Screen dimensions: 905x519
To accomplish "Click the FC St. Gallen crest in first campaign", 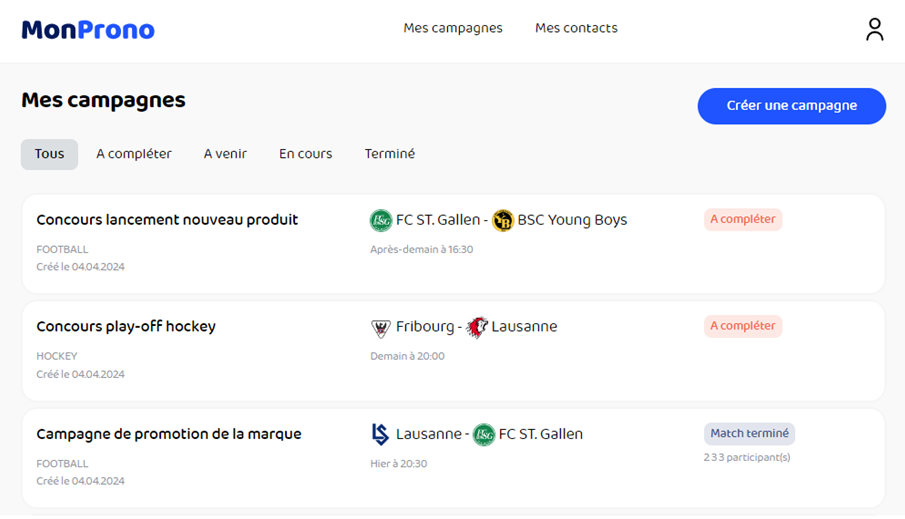I will tap(381, 220).
